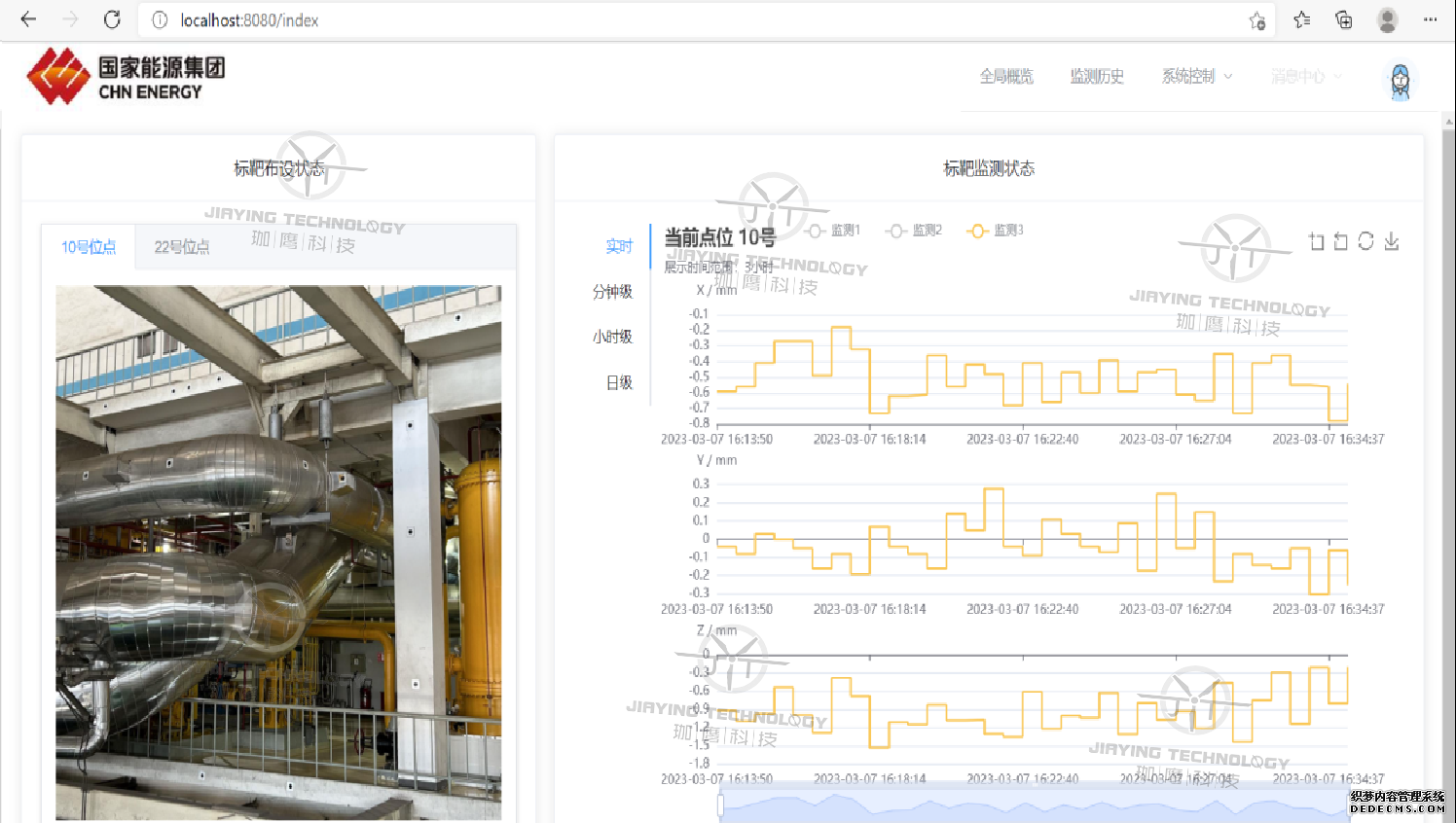Toggle the 监测2 legend series
The height and width of the screenshot is (823, 1456).
tap(915, 231)
